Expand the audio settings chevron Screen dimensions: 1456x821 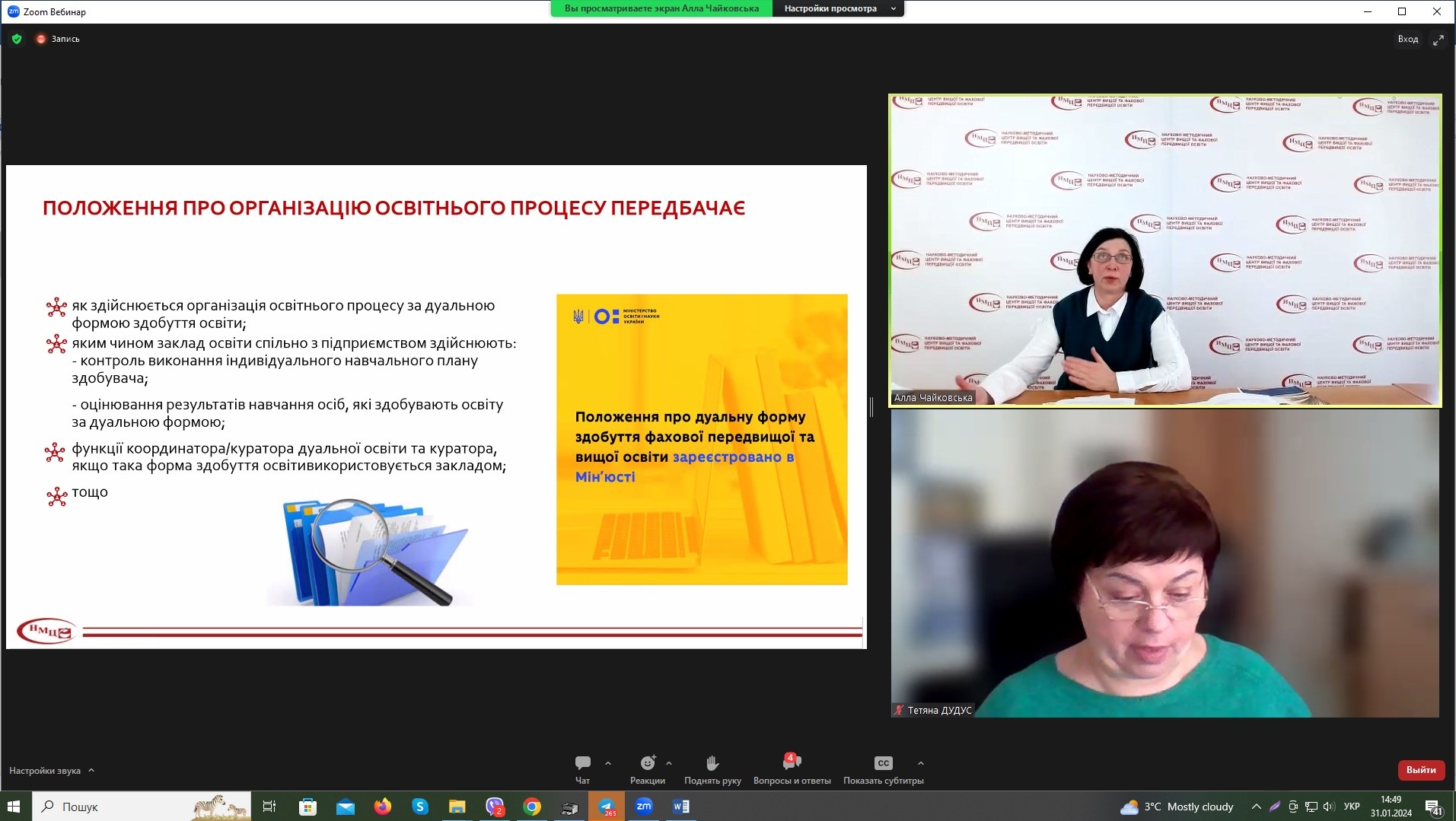pos(91,770)
